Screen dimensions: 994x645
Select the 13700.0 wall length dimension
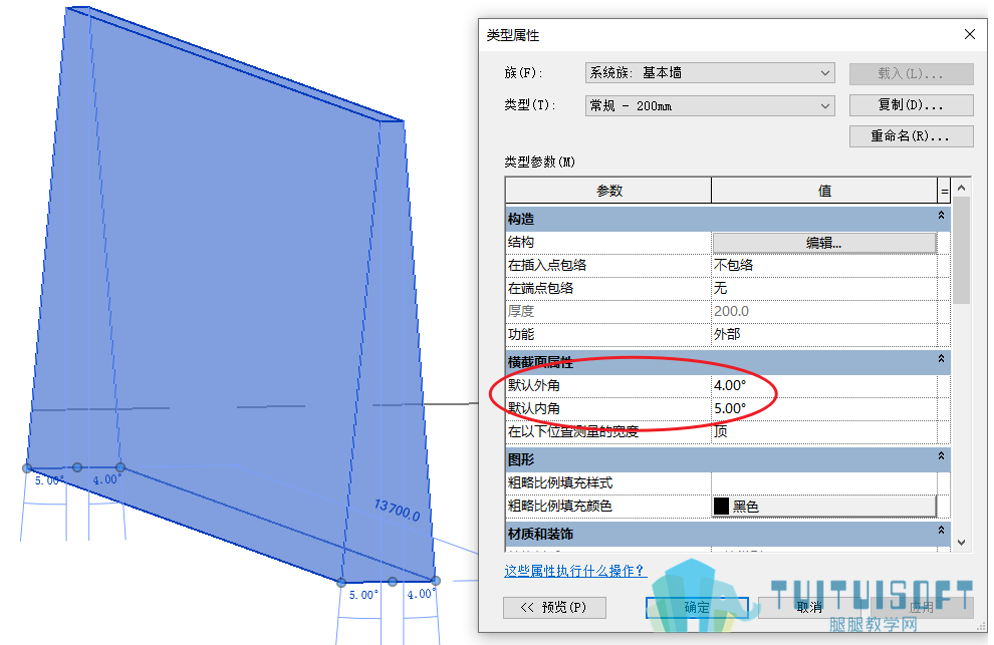[x=397, y=509]
